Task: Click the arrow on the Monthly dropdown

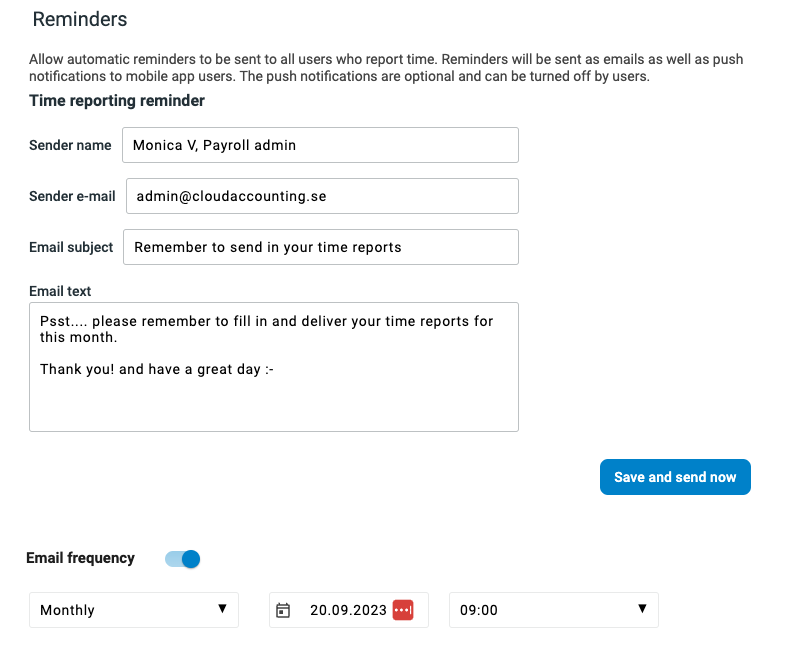Action: 222,609
